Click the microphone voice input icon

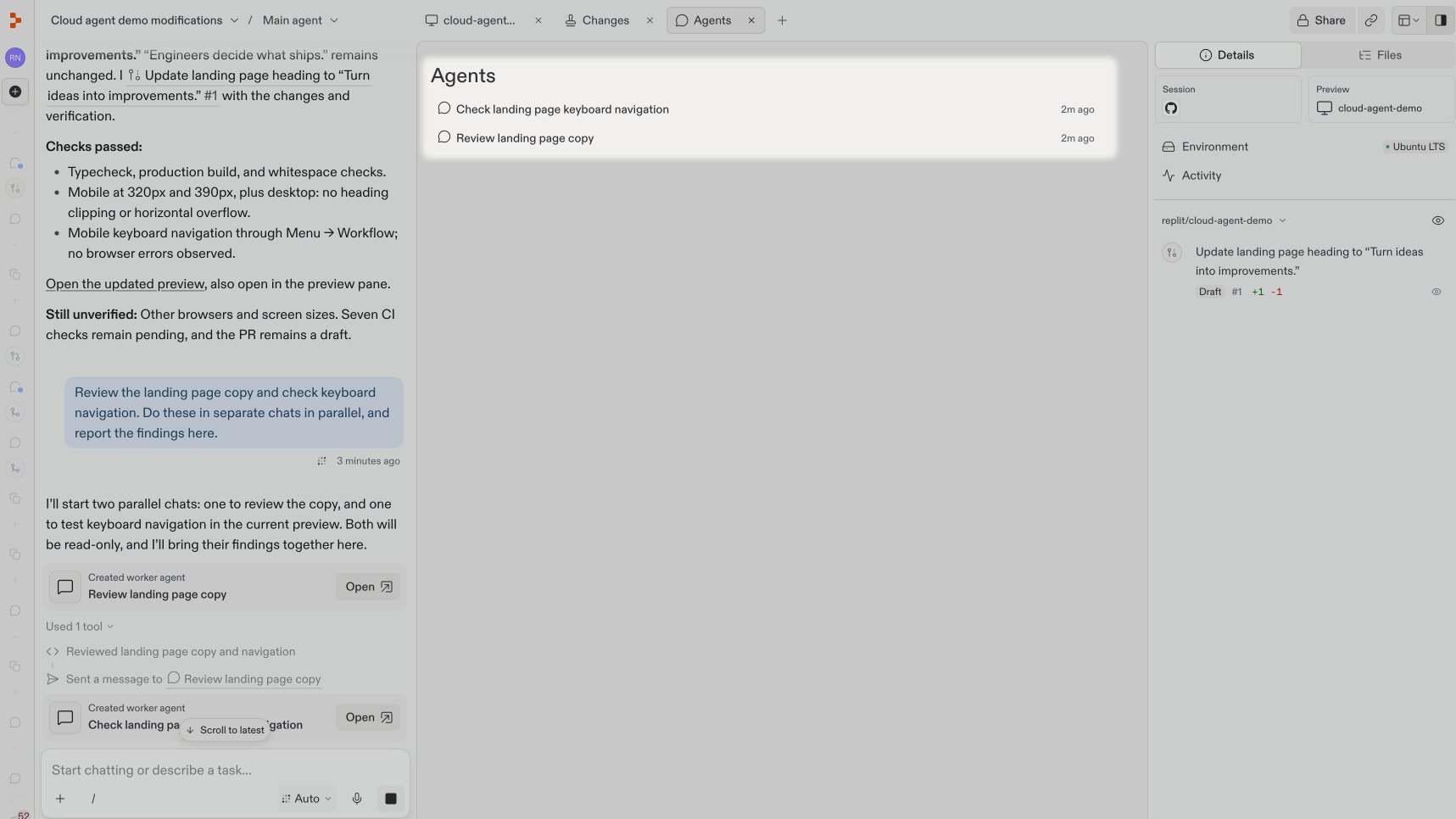(x=357, y=799)
